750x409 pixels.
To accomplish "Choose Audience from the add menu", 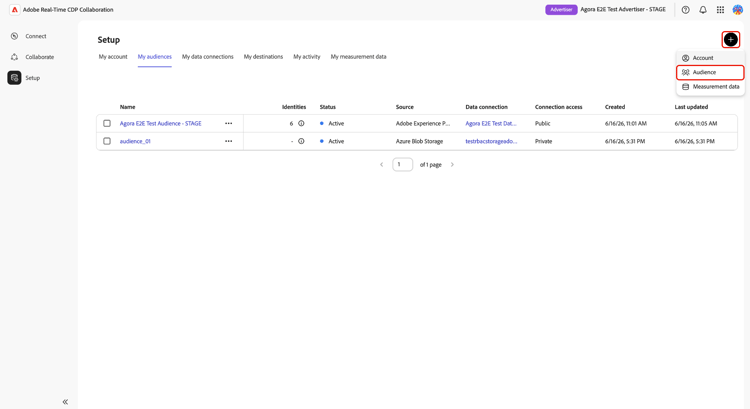I will [710, 72].
